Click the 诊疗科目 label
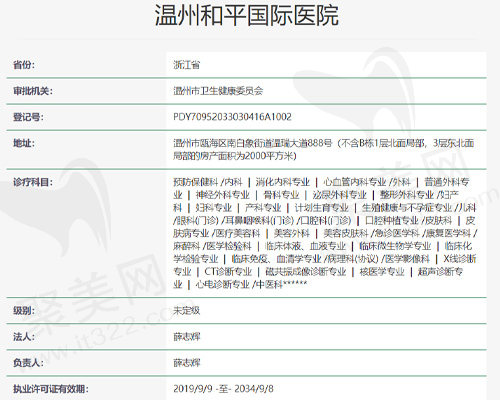The width and height of the screenshot is (500, 400). click(33, 182)
